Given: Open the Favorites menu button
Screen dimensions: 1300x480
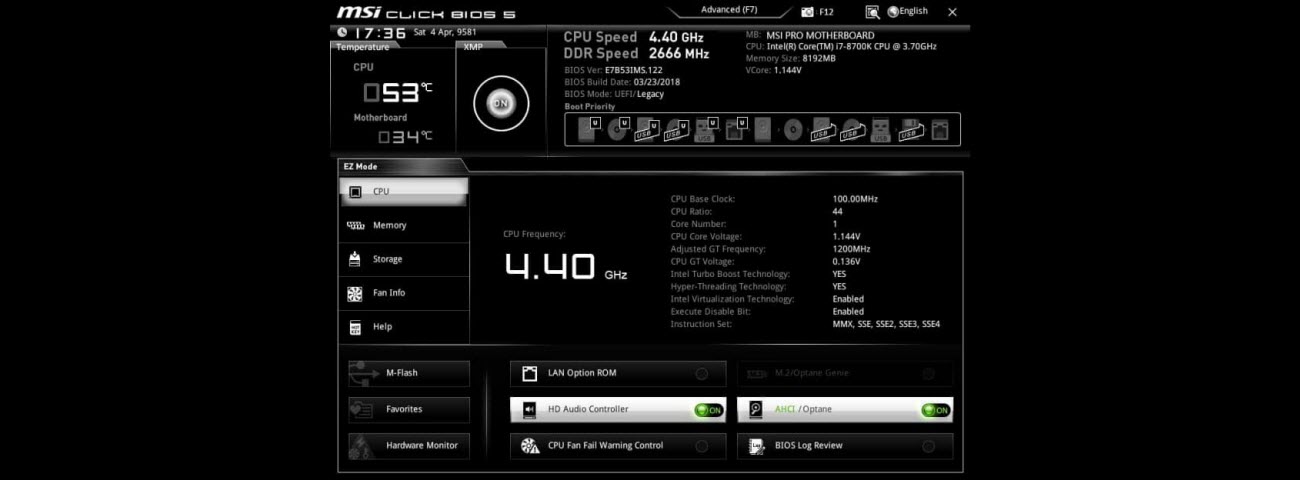Looking at the screenshot, I should tap(409, 409).
